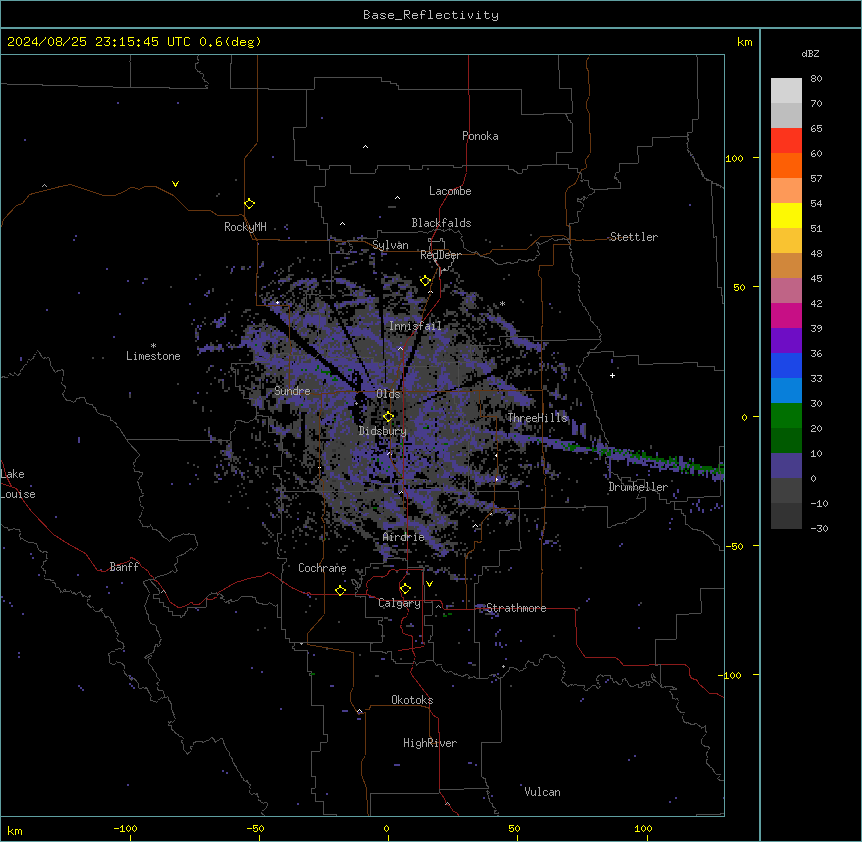The image size is (862, 842).
Task: Click the green 30 dBZ legend swatch
Action: tap(786, 416)
